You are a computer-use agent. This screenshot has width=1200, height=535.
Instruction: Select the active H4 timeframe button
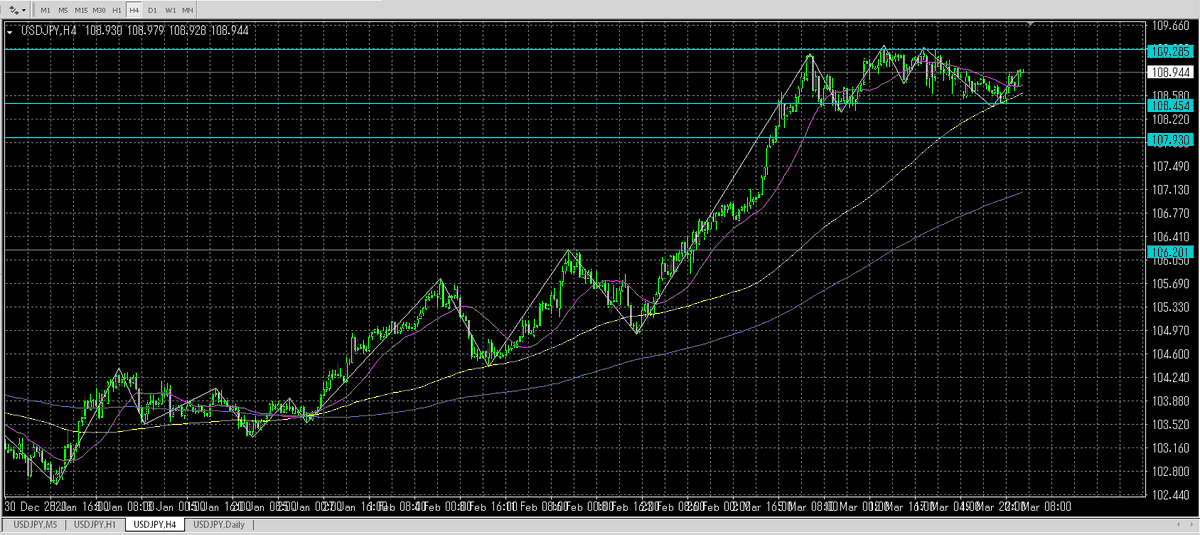(x=134, y=9)
